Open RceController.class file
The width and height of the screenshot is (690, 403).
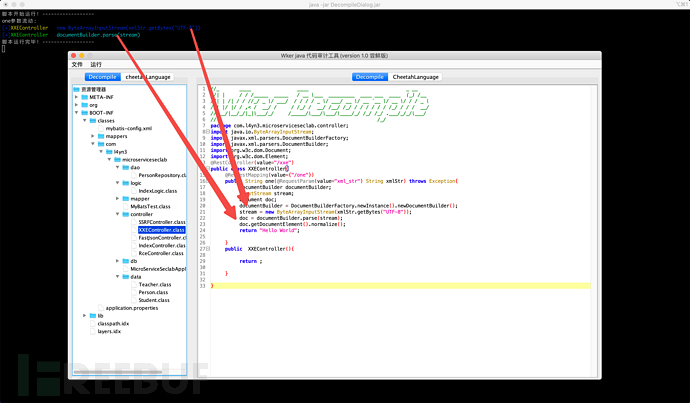(161, 253)
